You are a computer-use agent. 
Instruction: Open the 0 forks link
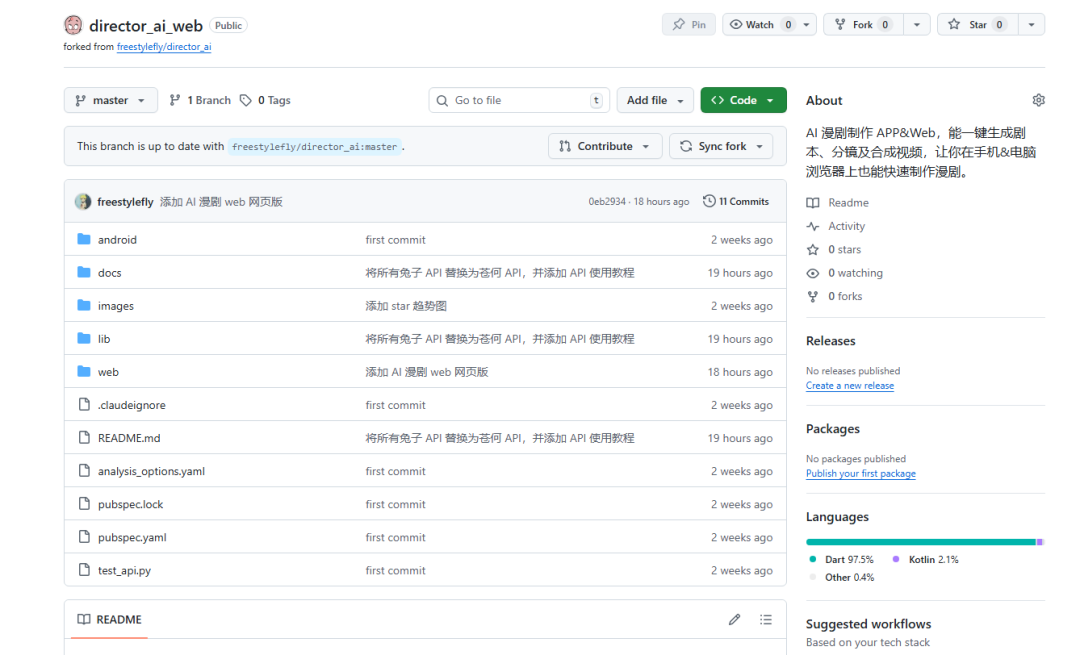click(x=845, y=296)
